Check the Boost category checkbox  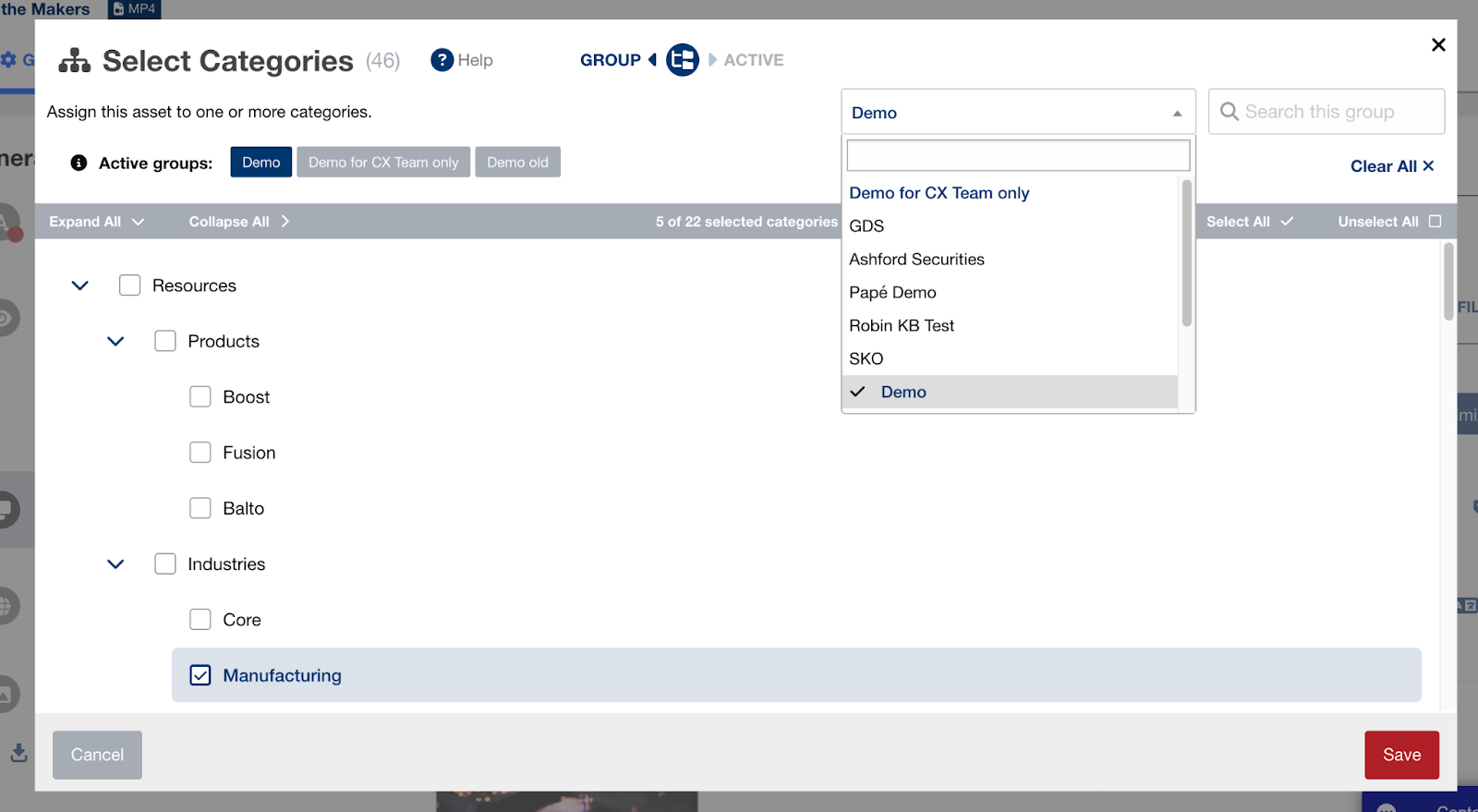200,397
